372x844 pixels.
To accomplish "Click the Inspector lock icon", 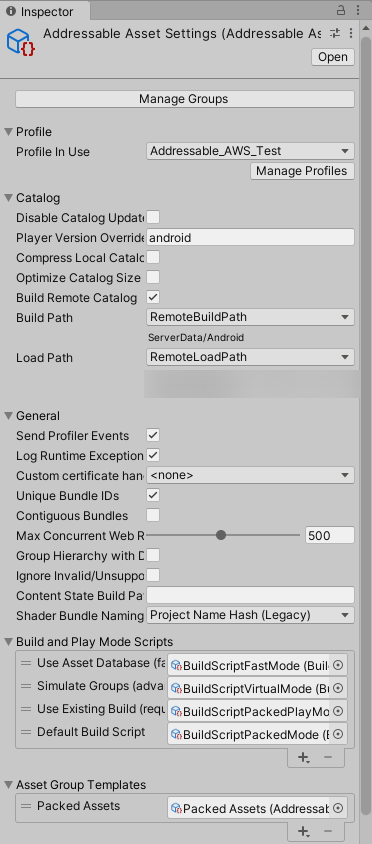I will [341, 10].
